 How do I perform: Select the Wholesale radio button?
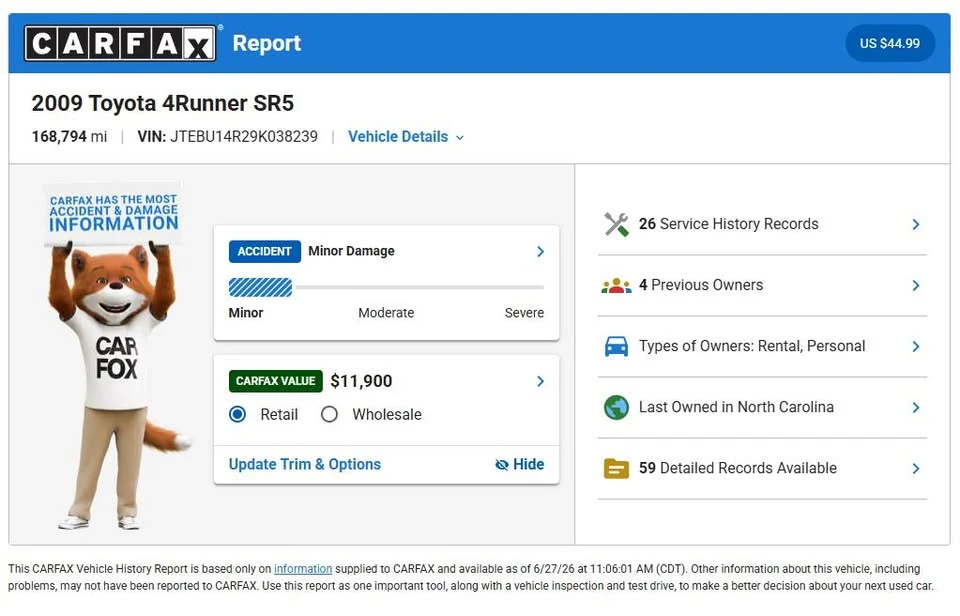tap(329, 415)
